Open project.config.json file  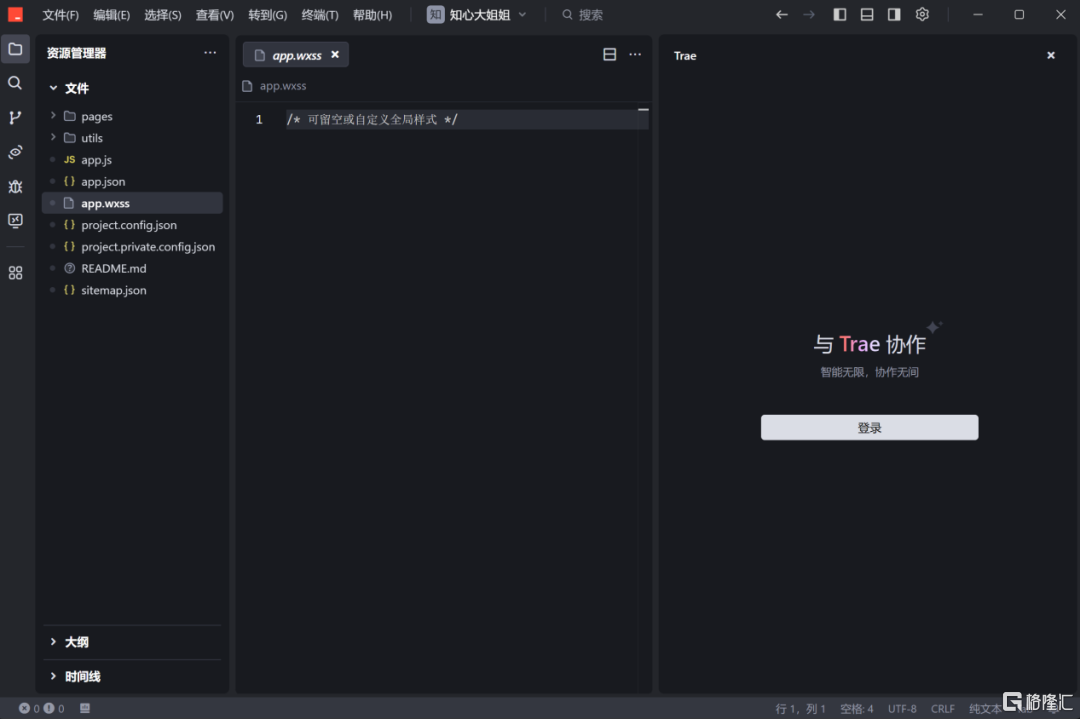coord(132,225)
